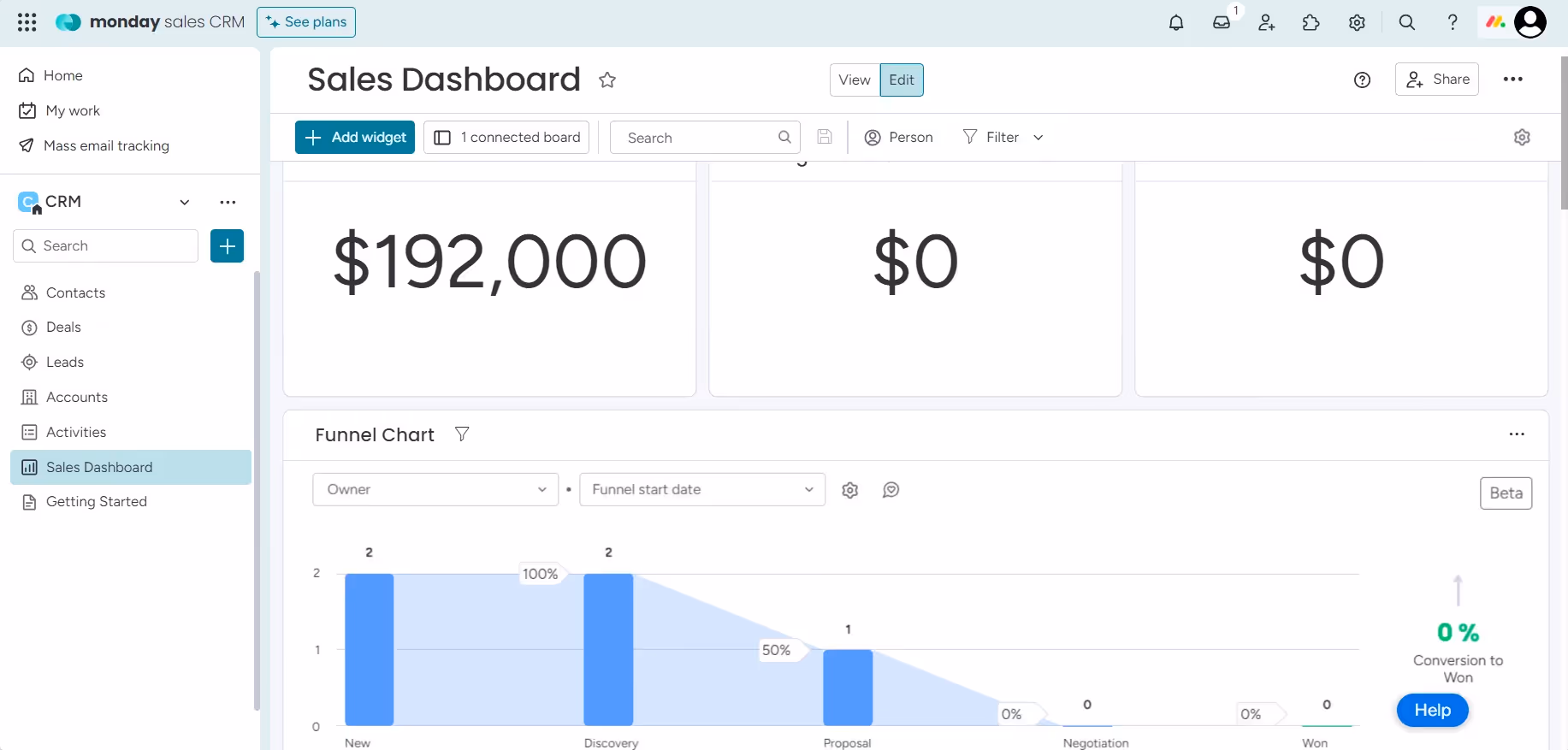Open the apps marketplace puzzle icon
Image resolution: width=1568 pixels, height=750 pixels.
pos(1311,22)
